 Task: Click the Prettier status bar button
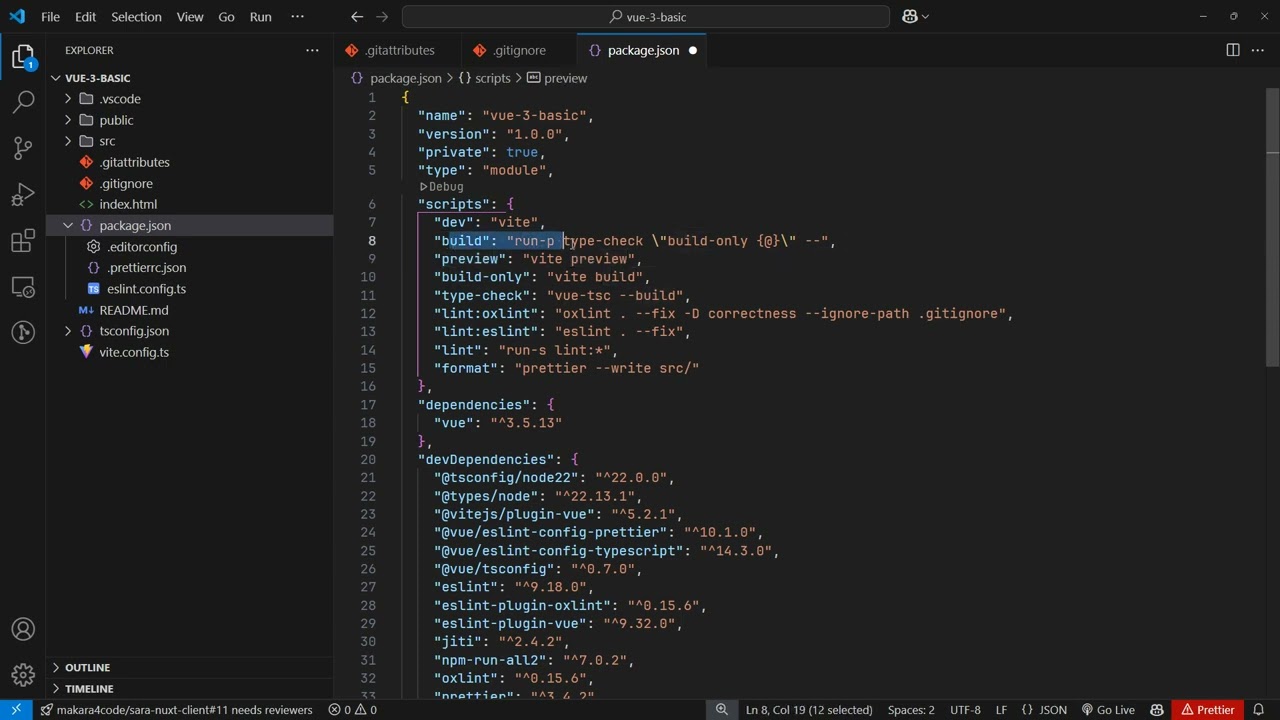1208,710
